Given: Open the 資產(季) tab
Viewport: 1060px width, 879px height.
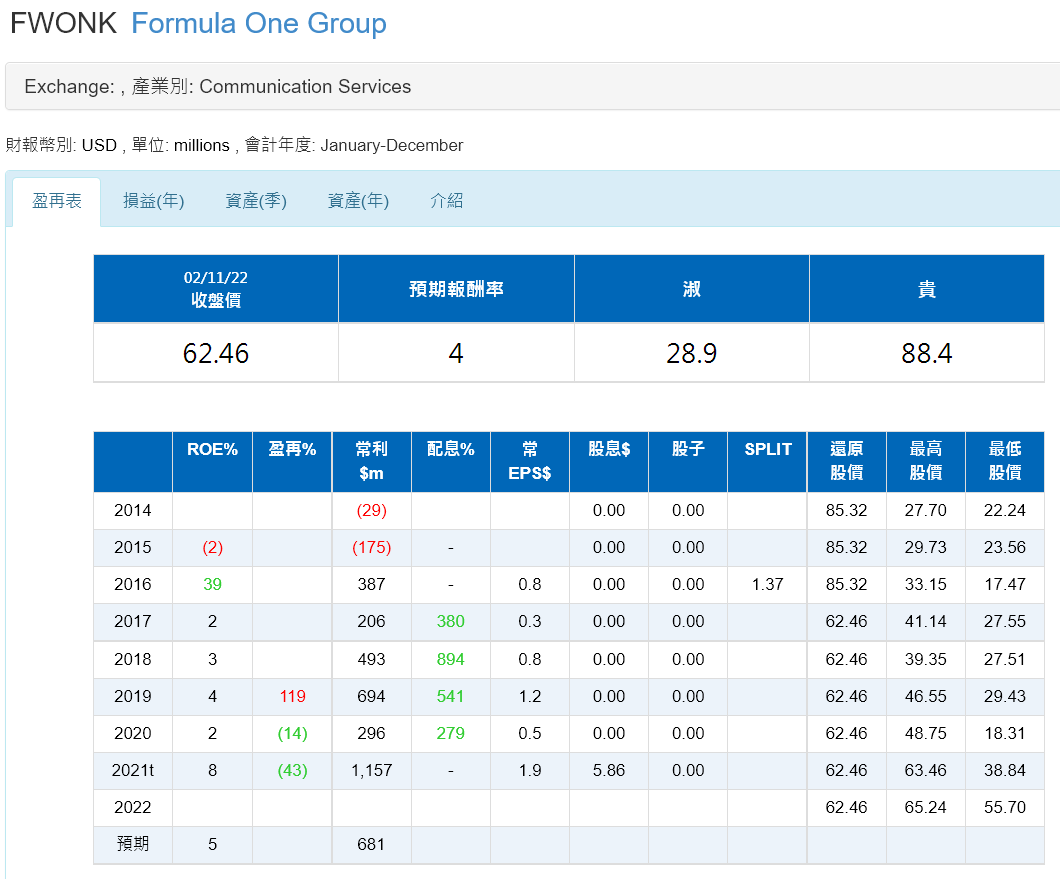Looking at the screenshot, I should (256, 201).
